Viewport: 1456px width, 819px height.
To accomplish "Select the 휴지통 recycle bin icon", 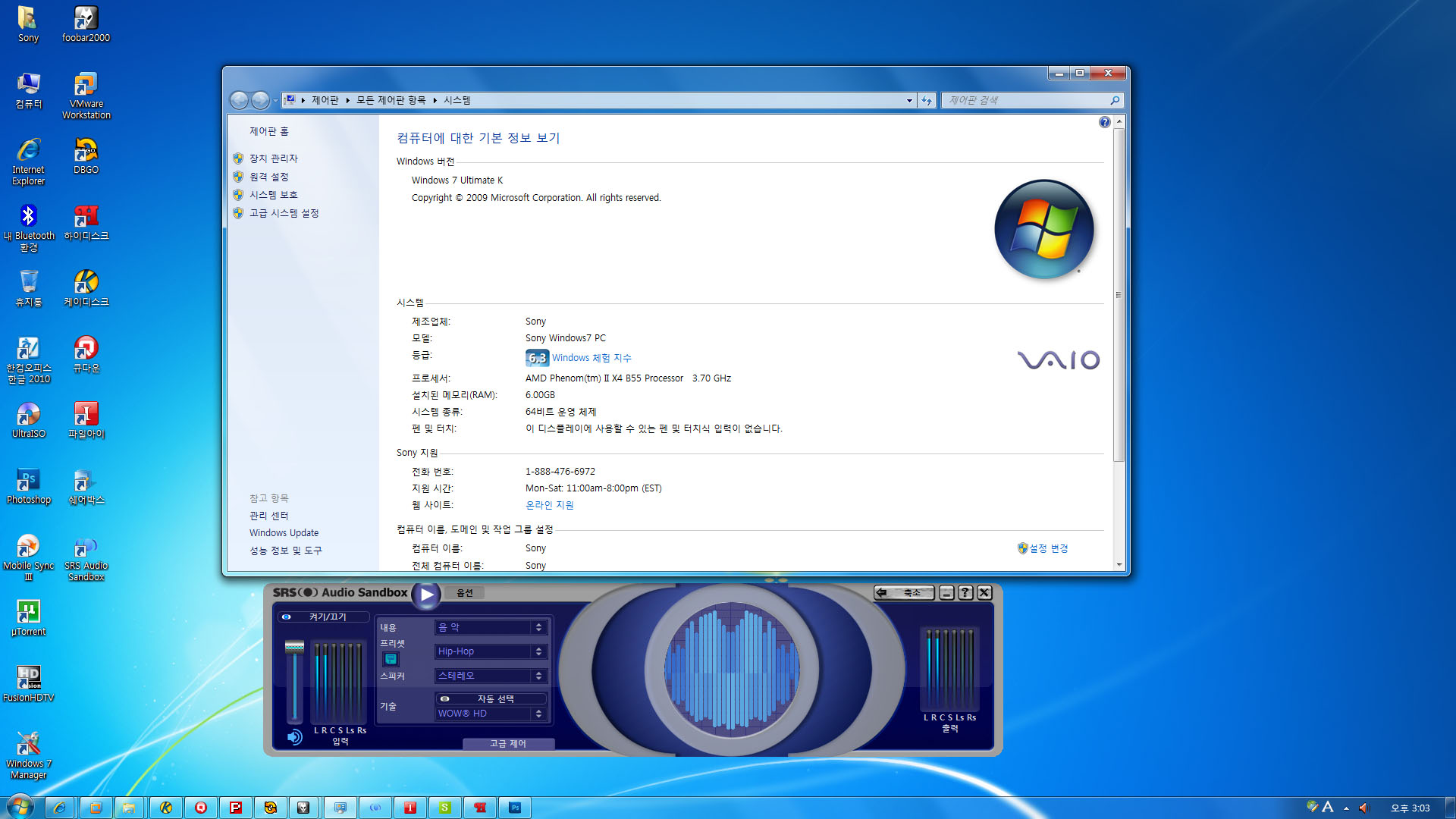I will 28,288.
